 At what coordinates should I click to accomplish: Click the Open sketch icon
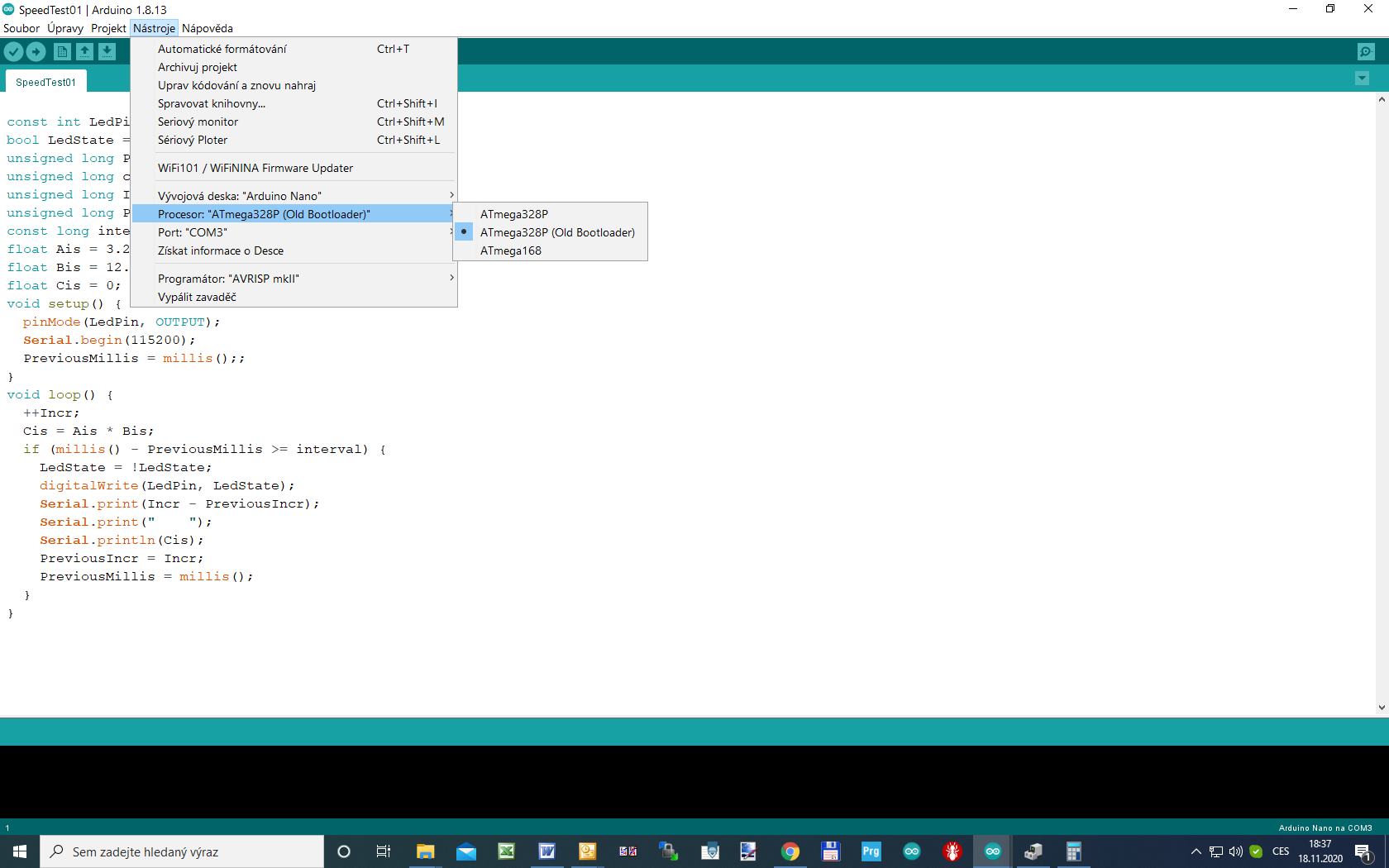click(x=84, y=51)
